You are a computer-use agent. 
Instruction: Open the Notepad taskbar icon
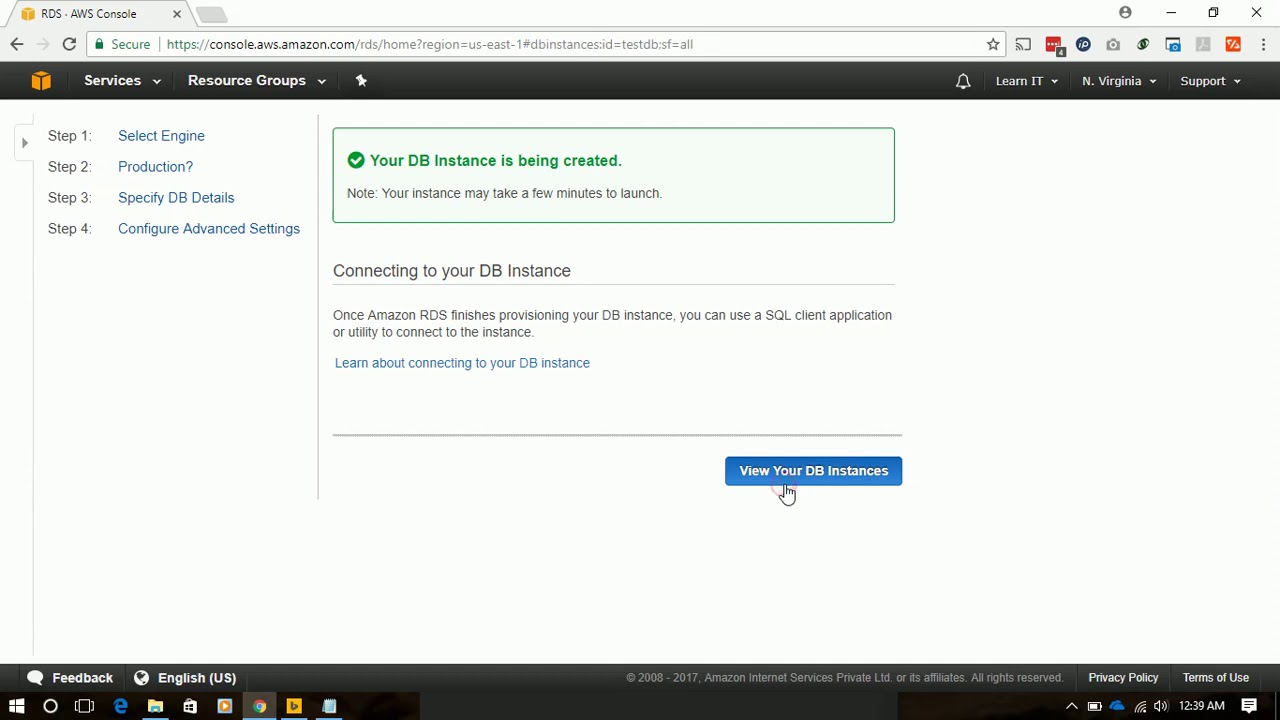pos(329,706)
